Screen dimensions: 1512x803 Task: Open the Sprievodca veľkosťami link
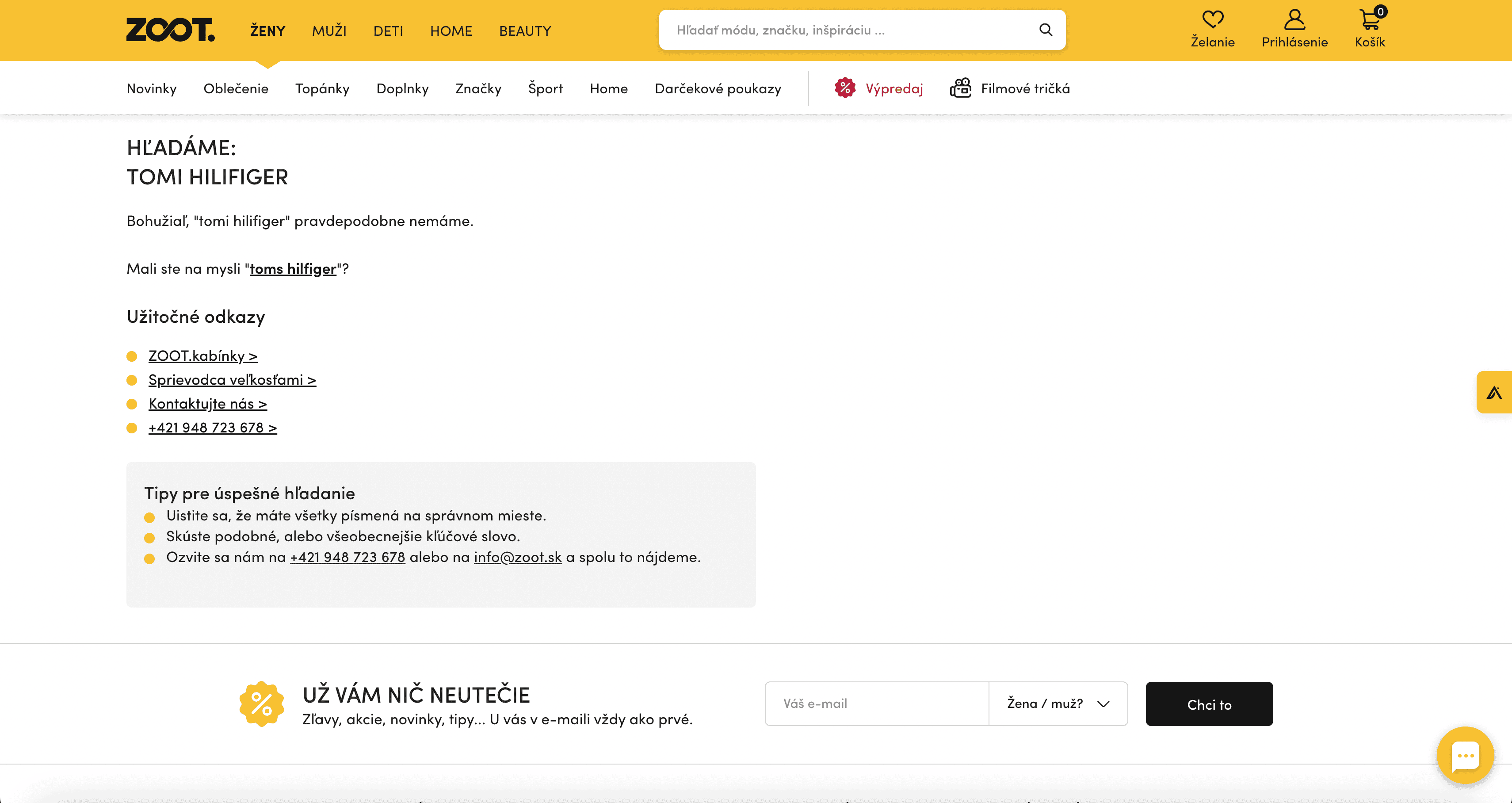click(x=232, y=380)
